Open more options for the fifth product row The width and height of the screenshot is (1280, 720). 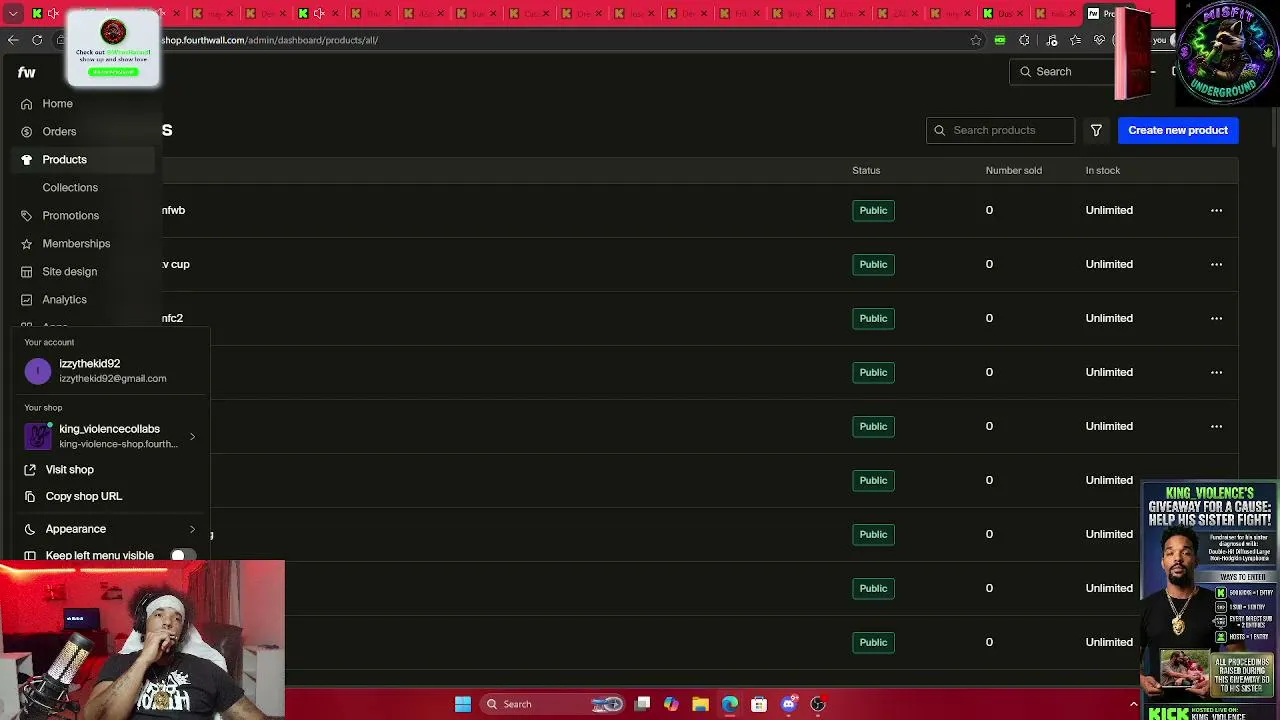1216,426
